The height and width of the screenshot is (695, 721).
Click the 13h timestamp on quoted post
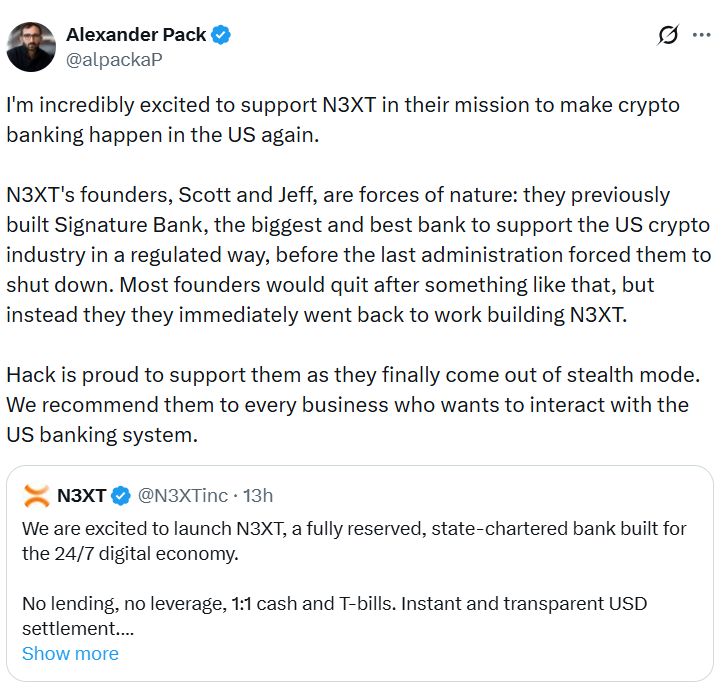coord(259,495)
